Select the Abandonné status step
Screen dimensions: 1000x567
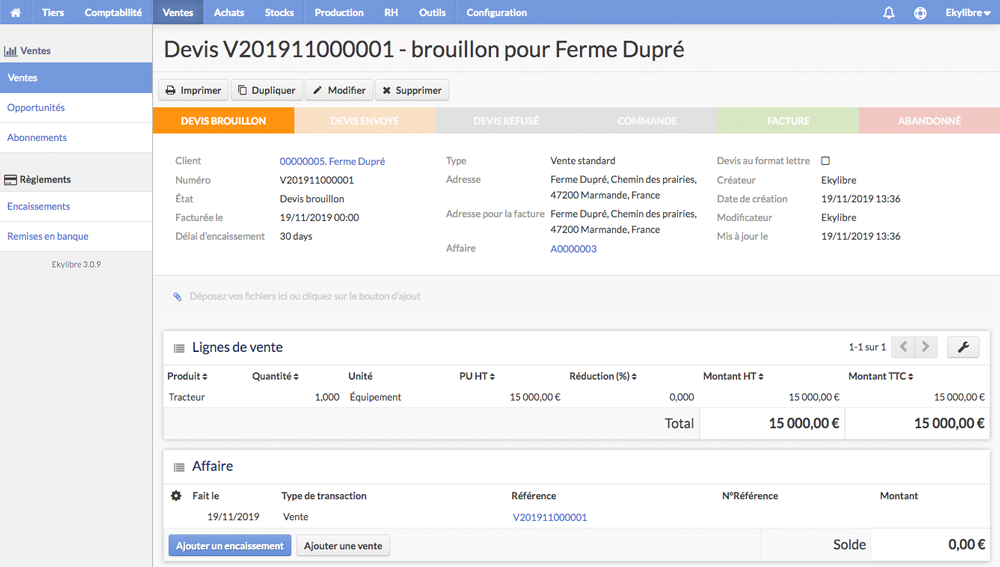929,121
